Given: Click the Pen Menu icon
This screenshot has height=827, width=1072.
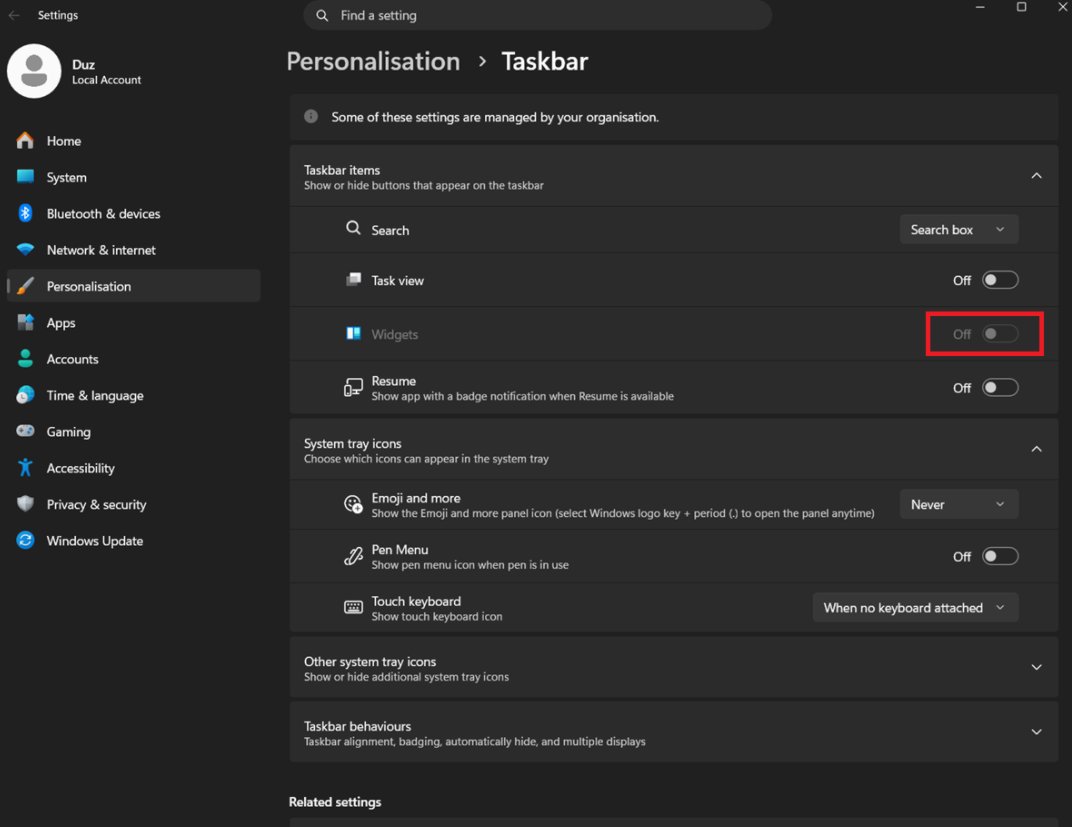Looking at the screenshot, I should (353, 556).
